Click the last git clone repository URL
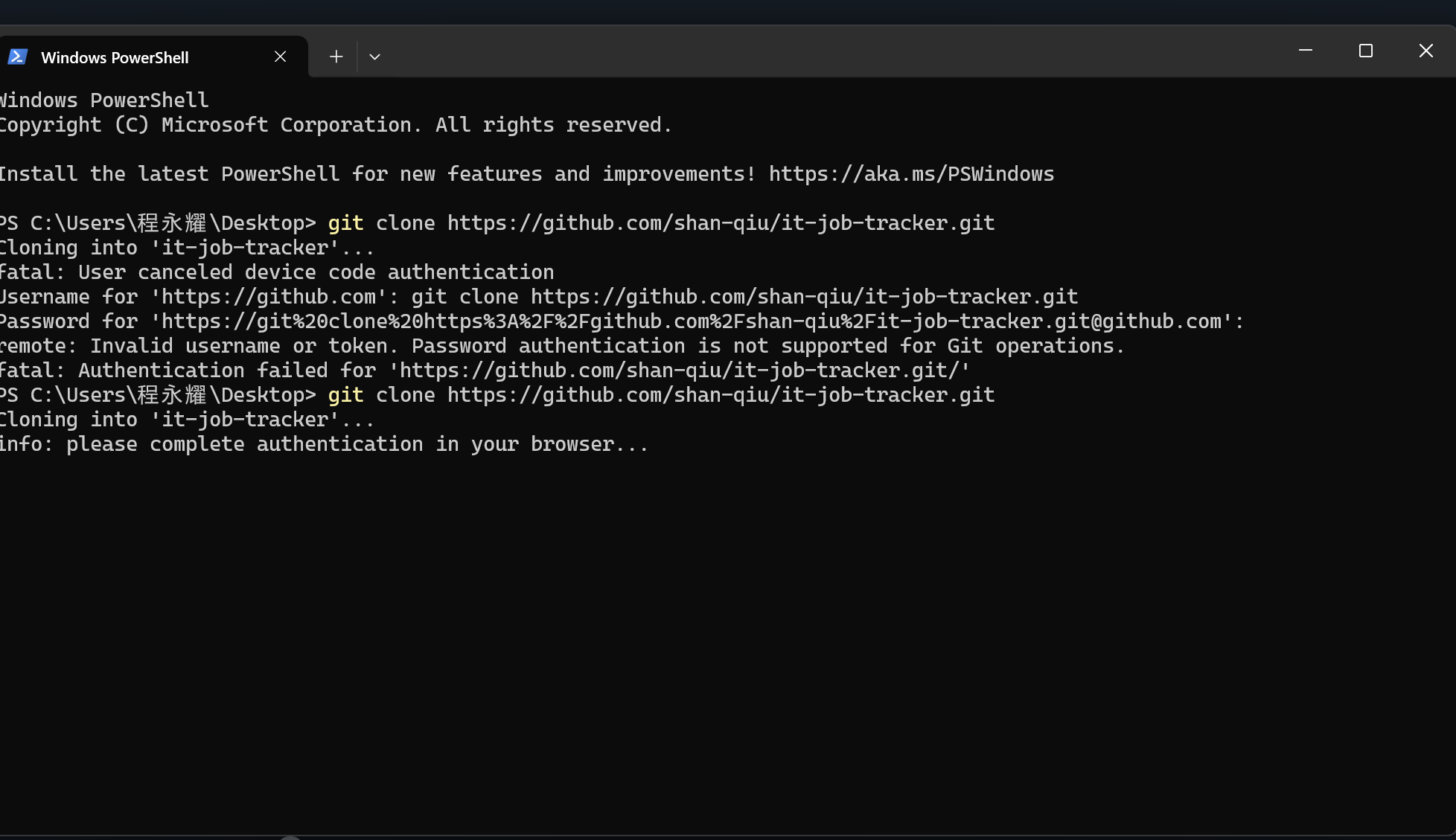The height and width of the screenshot is (840, 1456). [720, 395]
